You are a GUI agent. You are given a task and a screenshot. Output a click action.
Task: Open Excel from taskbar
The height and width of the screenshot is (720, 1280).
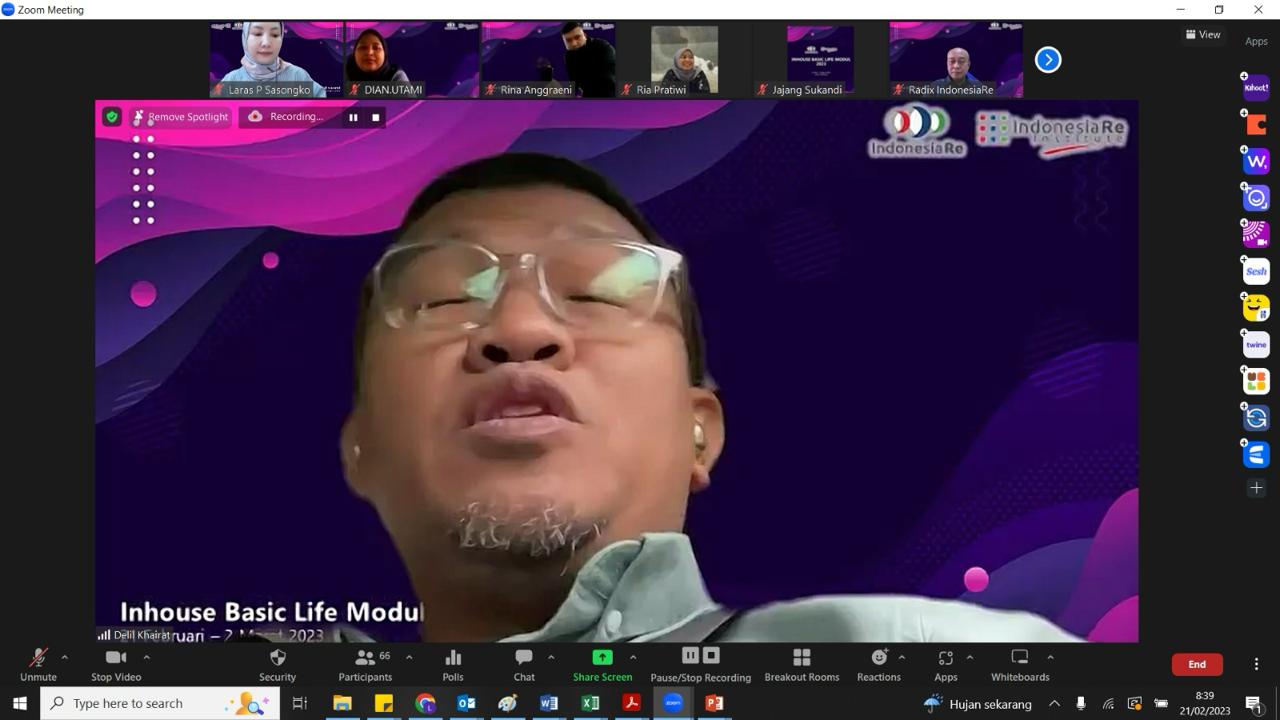(x=590, y=704)
